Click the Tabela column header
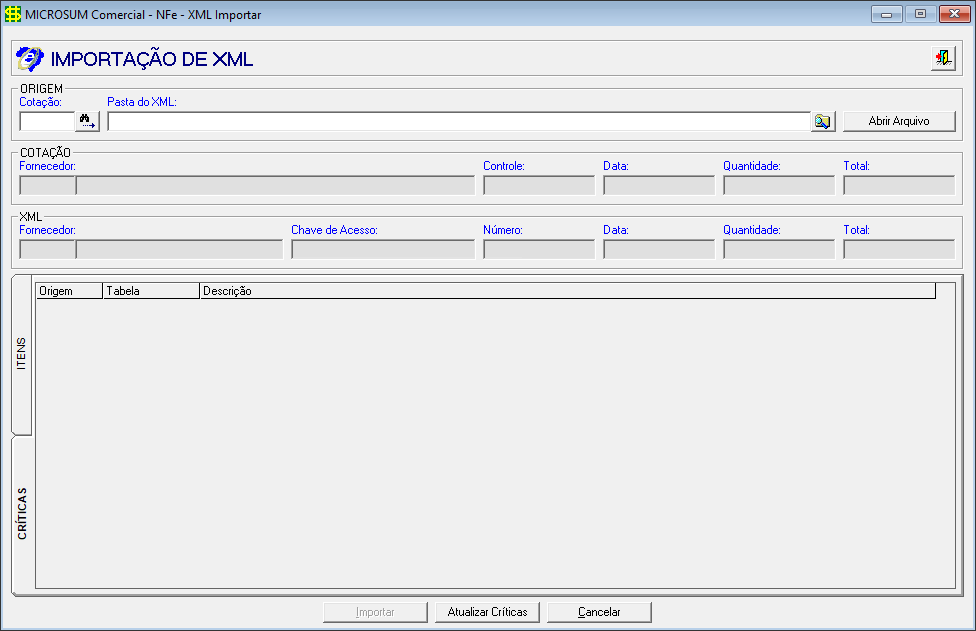 click(150, 290)
